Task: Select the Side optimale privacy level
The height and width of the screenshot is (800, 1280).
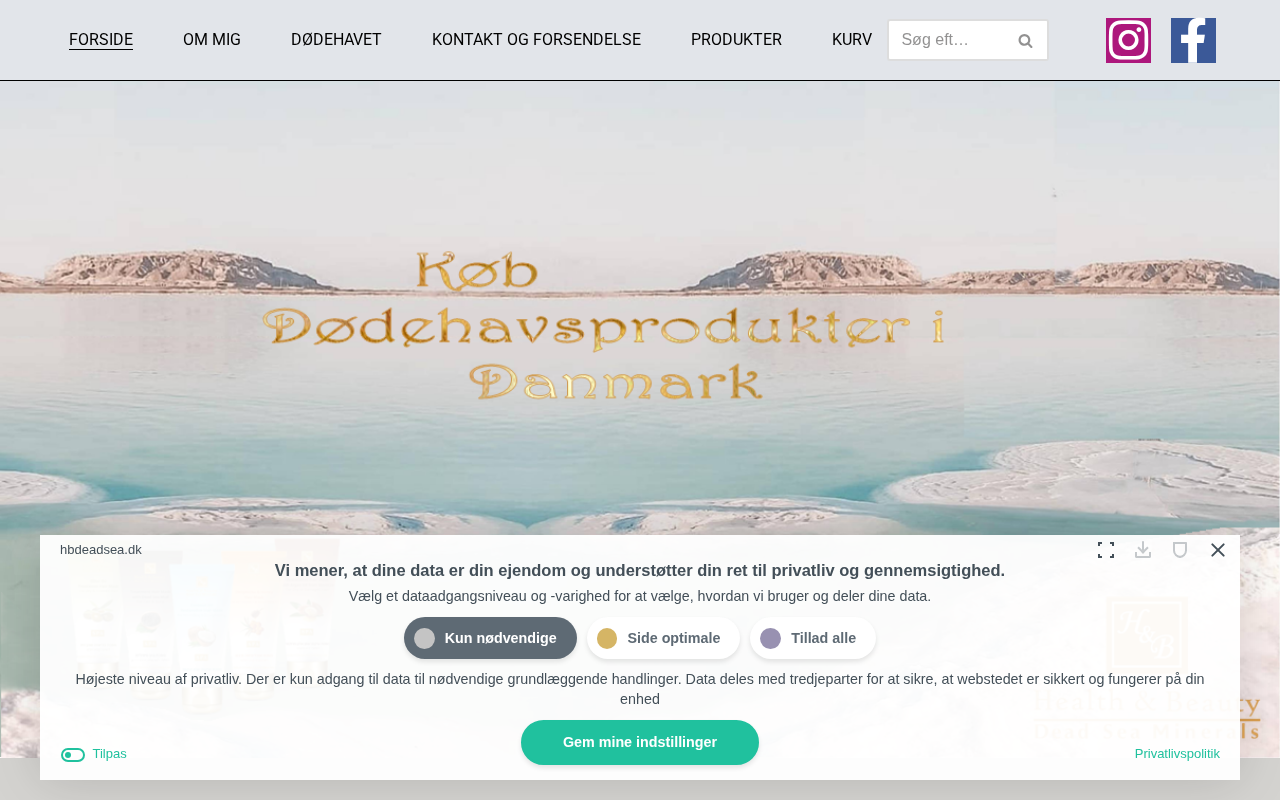Action: (663, 638)
